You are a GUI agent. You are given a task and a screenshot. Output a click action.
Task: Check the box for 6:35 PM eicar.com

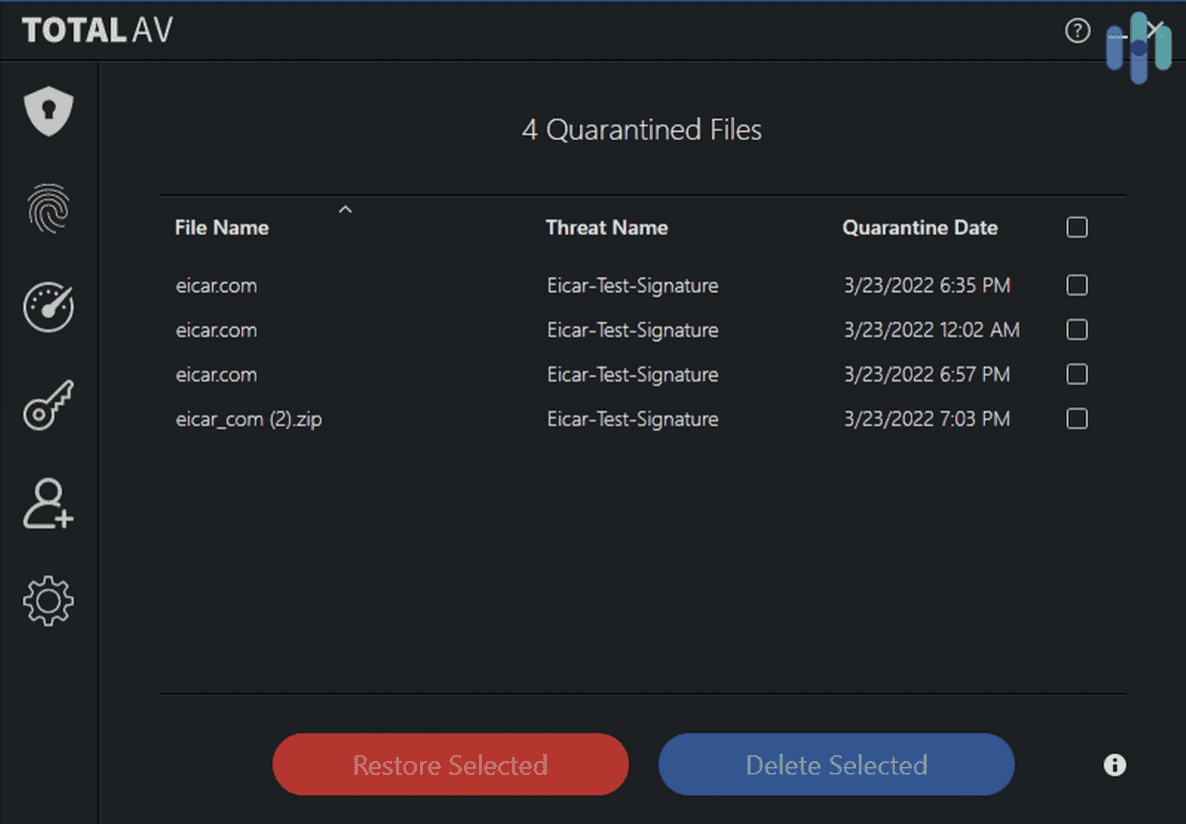1077,286
